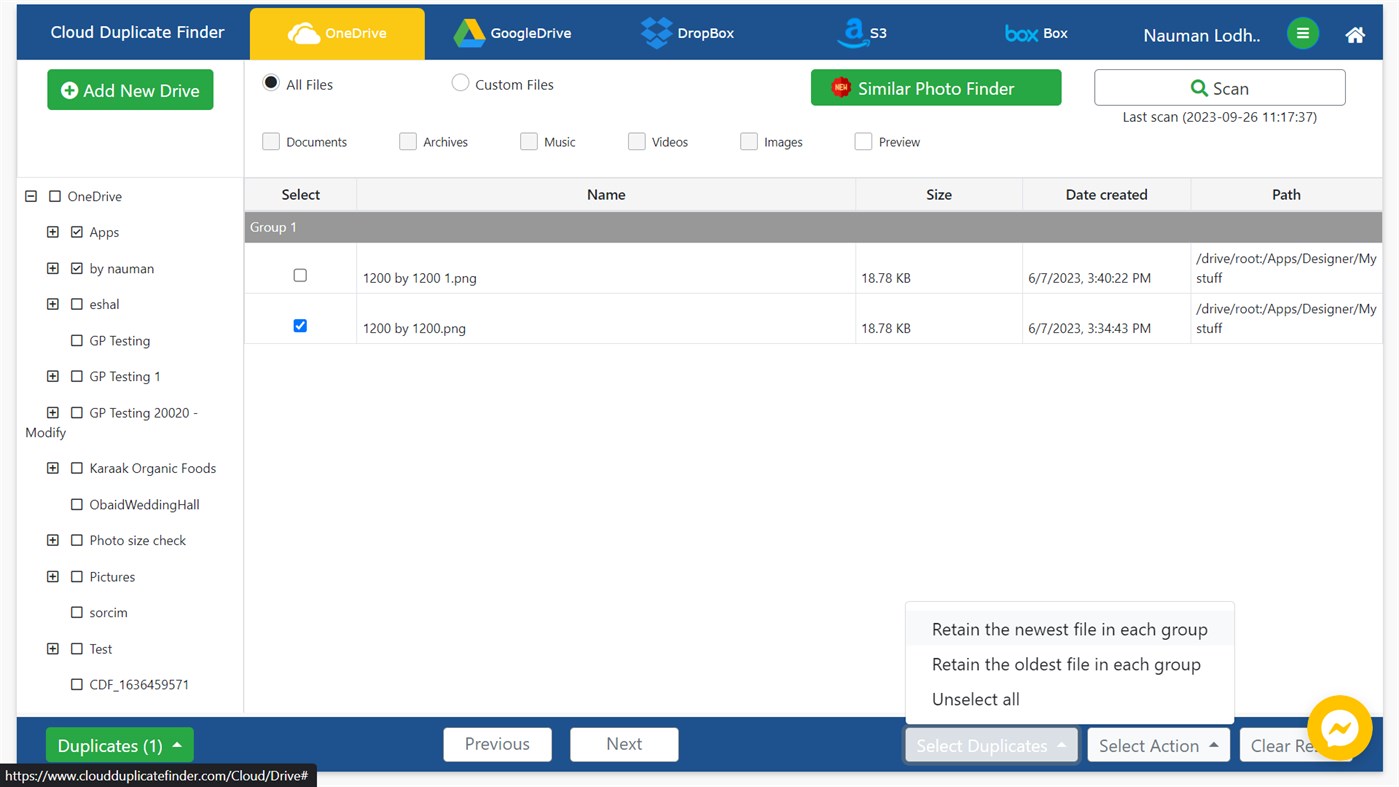Screen dimensions: 1399x787
Task: Uncheck the duplicate 1200 by 1200.png file
Action: click(300, 325)
